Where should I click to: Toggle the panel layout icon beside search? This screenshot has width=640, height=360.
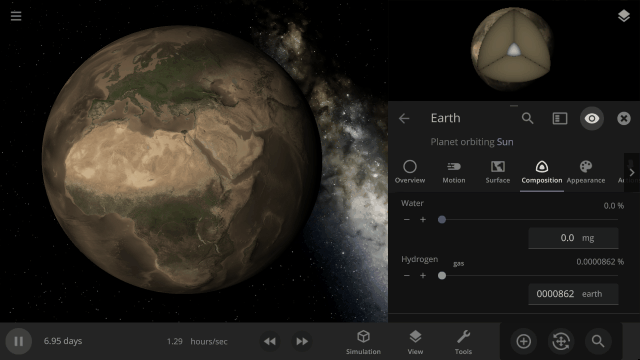pyautogui.click(x=560, y=118)
